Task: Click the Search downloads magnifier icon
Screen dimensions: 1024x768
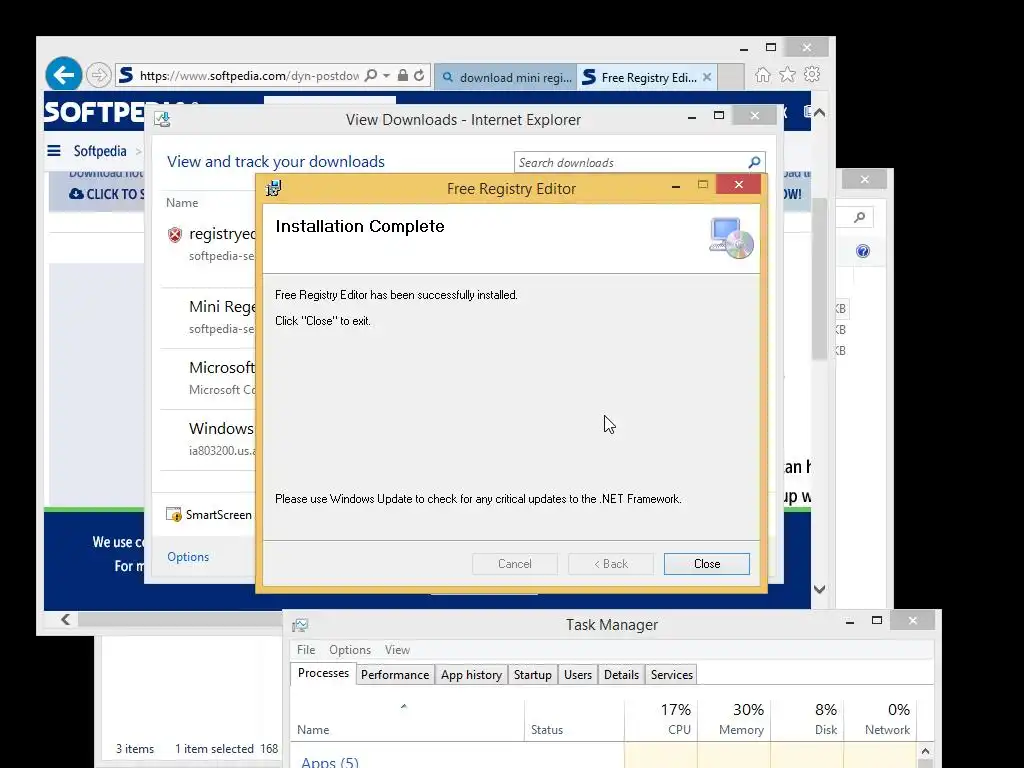Action: (x=754, y=162)
